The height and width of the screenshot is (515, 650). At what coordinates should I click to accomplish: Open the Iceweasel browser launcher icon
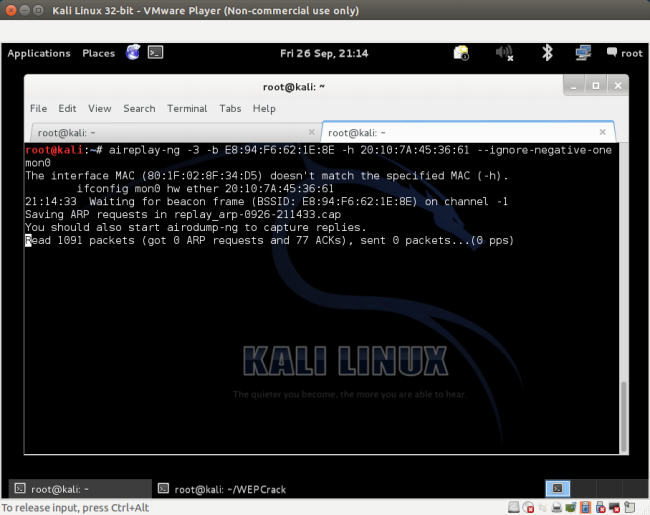pos(133,53)
